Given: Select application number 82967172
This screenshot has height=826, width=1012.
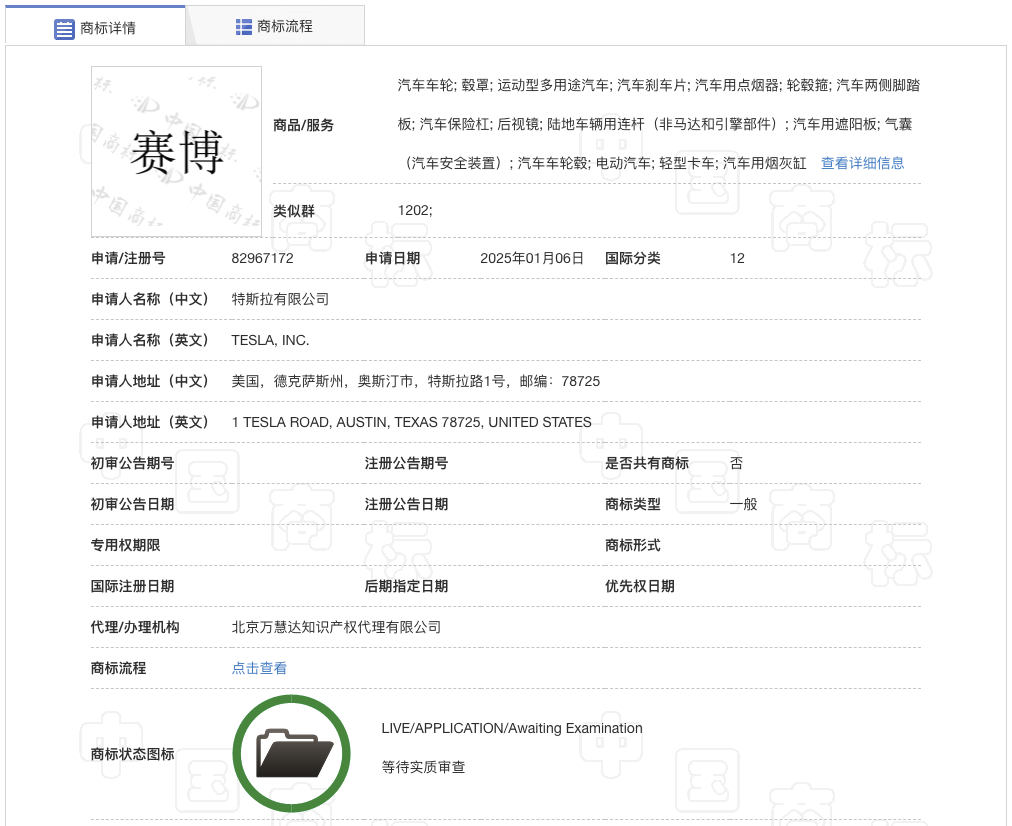Looking at the screenshot, I should tap(263, 258).
